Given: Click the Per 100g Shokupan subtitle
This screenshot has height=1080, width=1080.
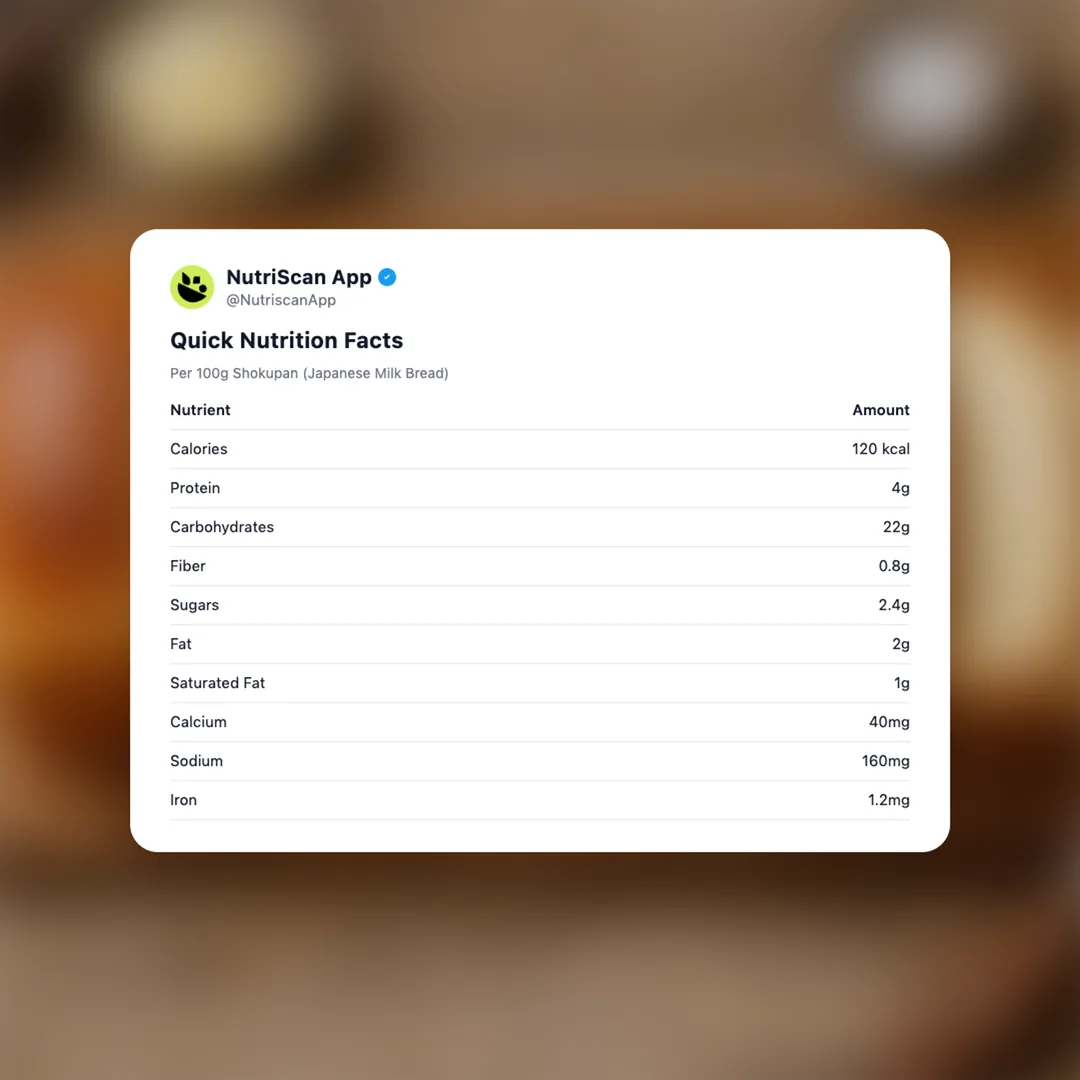Looking at the screenshot, I should pyautogui.click(x=309, y=373).
